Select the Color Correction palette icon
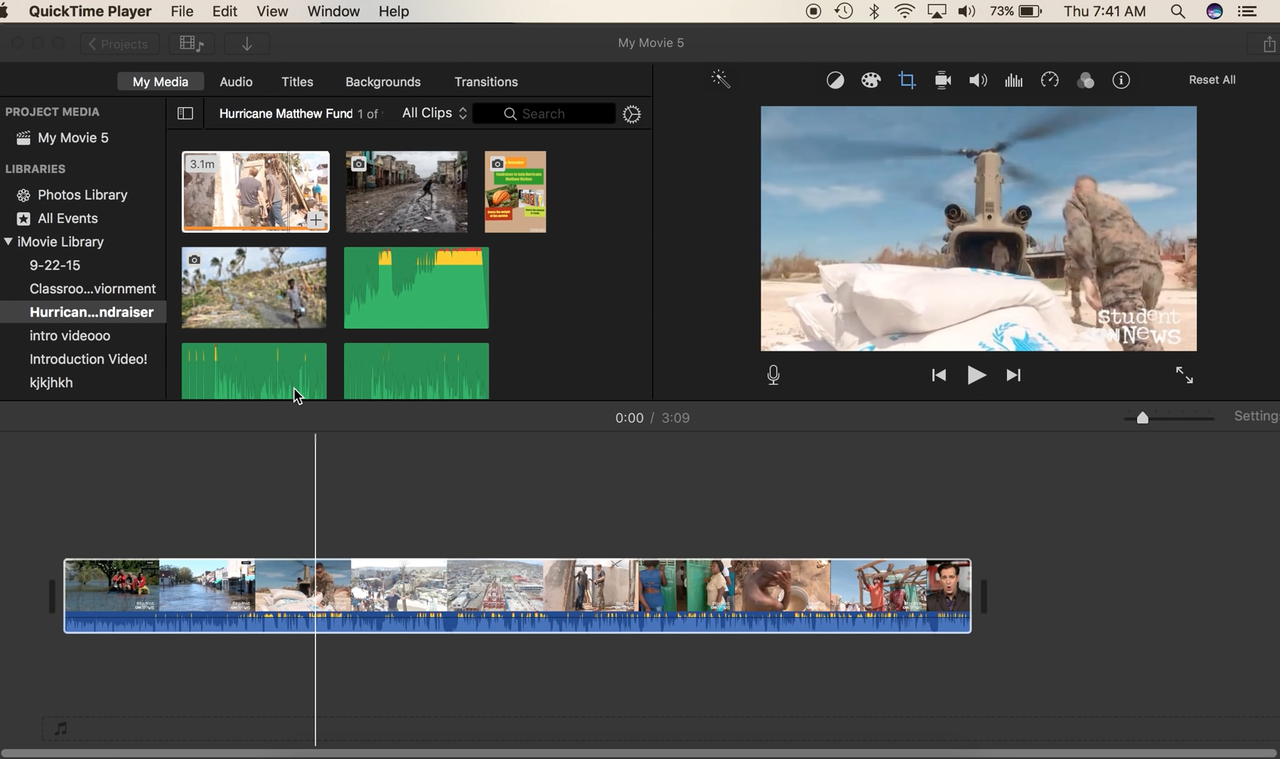Viewport: 1280px width, 759px height. pos(871,80)
